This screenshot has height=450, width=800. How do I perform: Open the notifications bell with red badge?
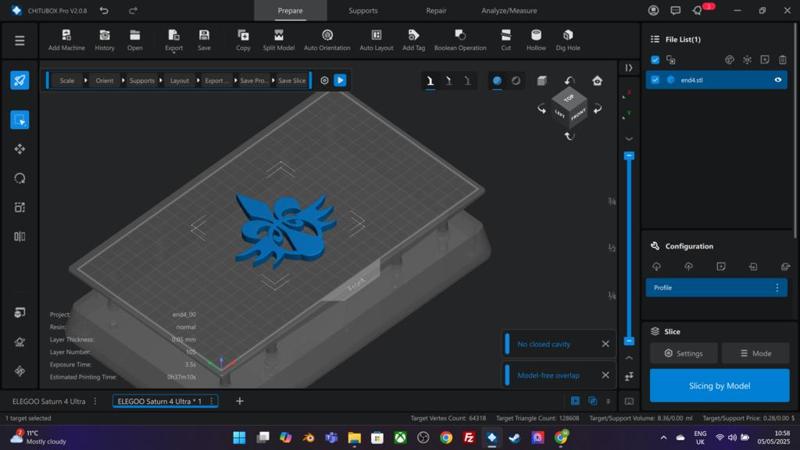click(698, 10)
